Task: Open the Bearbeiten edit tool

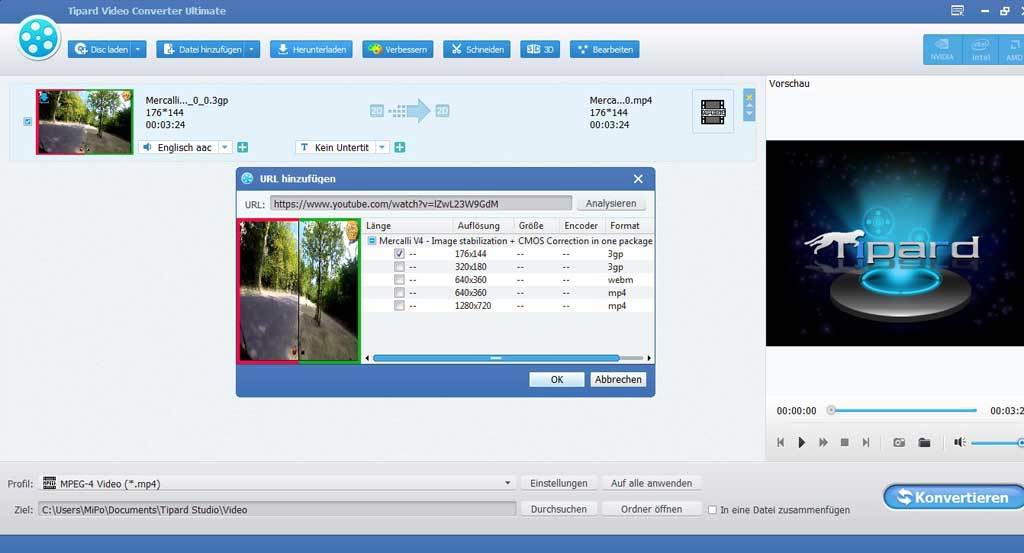Action: click(x=605, y=50)
